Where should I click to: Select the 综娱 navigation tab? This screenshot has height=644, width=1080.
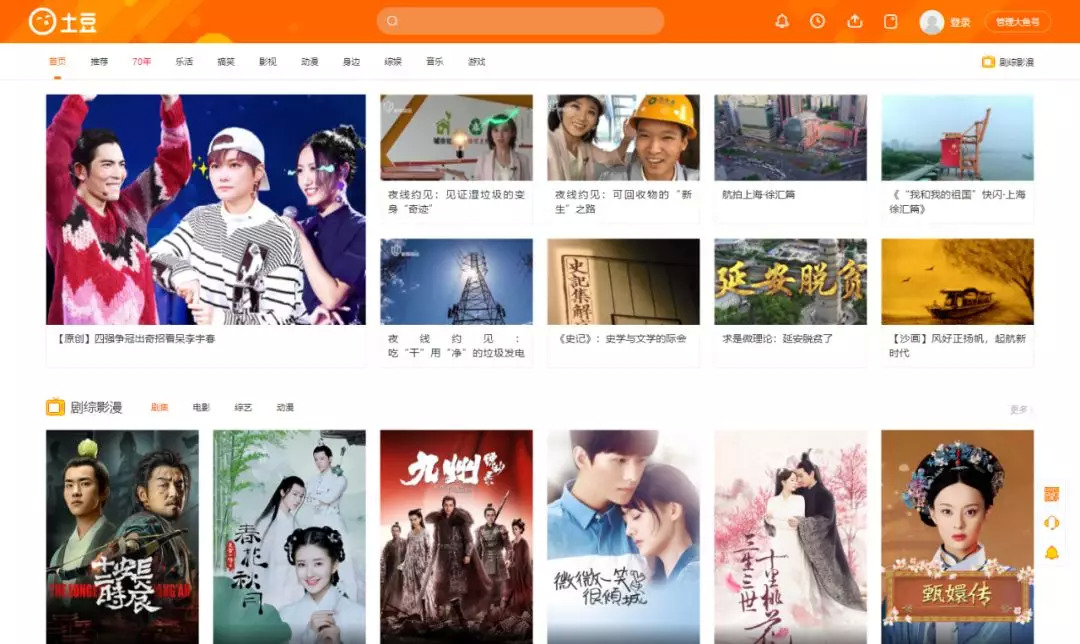coord(393,61)
